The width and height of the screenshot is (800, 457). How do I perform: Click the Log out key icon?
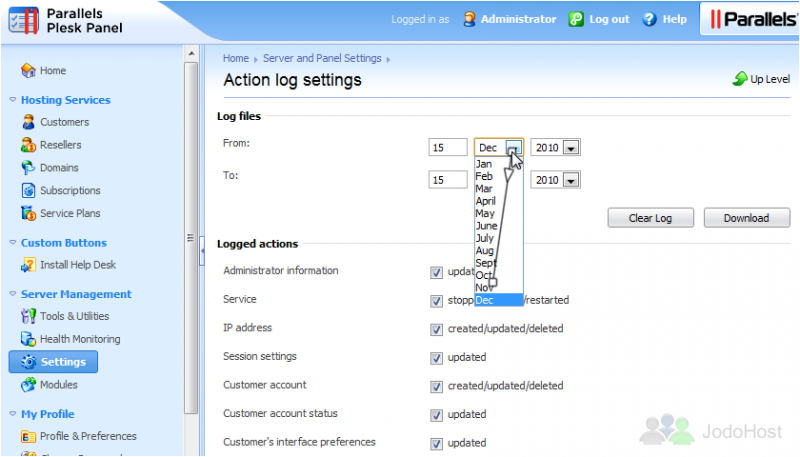576,19
